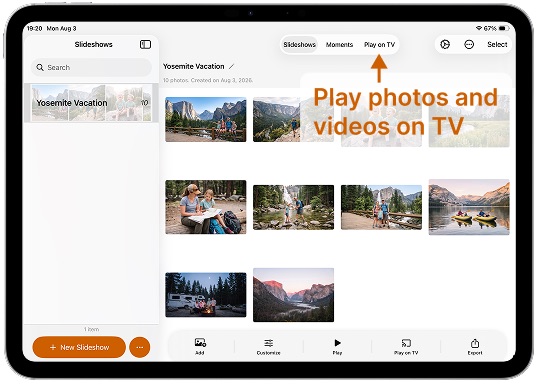Open the RV campfire night photo
The image size is (539, 384).
pyautogui.click(x=206, y=295)
